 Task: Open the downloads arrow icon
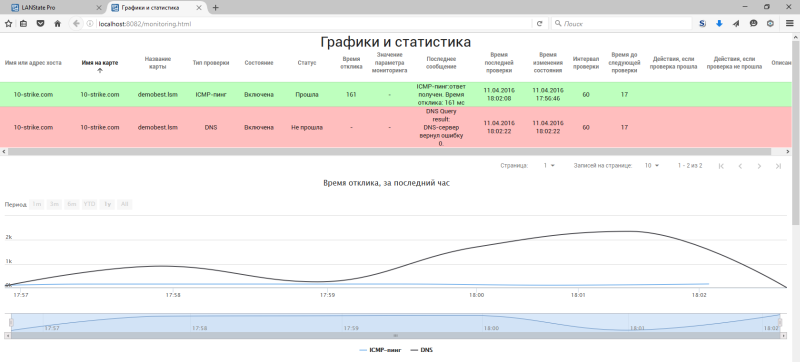719,23
